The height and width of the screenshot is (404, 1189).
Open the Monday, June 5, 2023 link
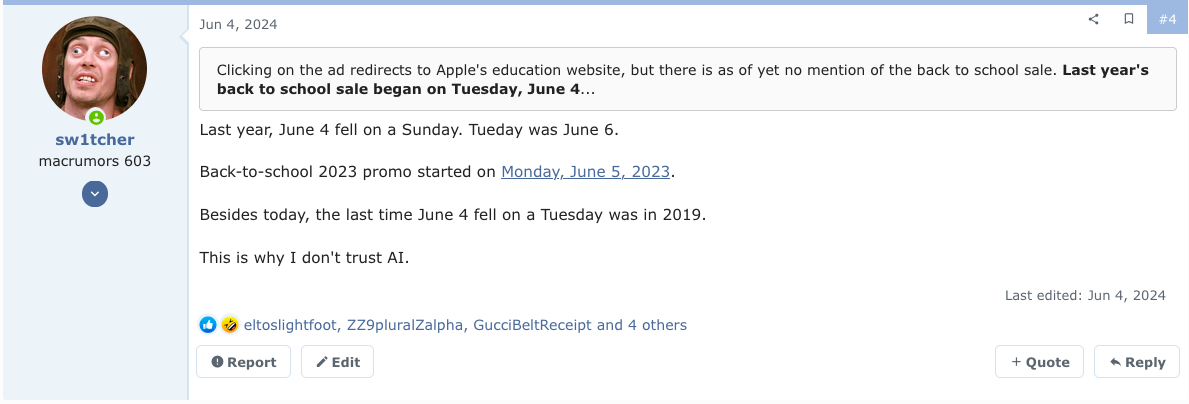(x=585, y=171)
